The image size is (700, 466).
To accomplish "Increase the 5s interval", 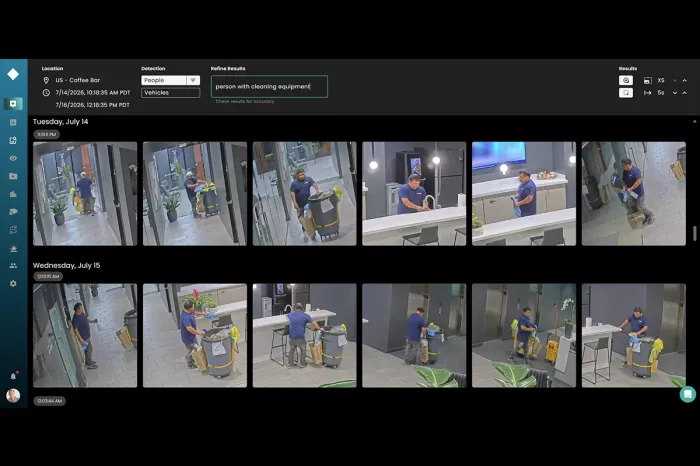I will click(x=684, y=93).
